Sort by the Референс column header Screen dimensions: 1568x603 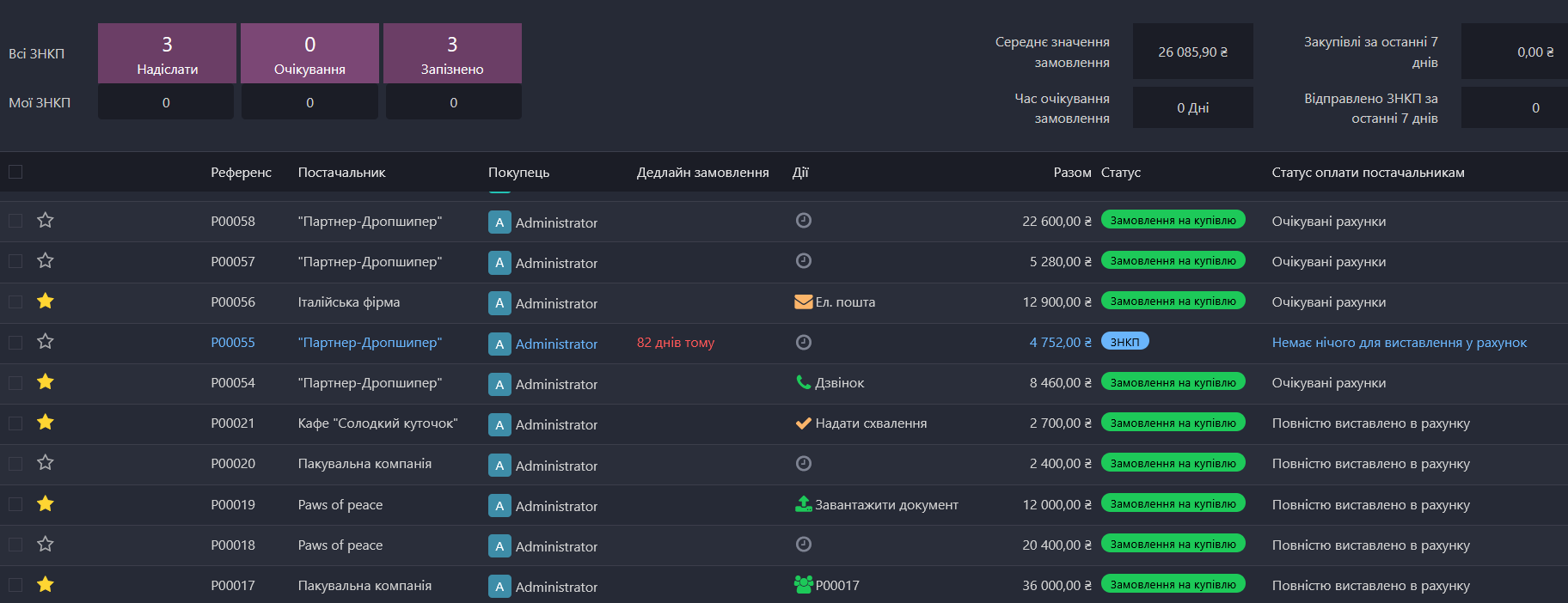[x=241, y=173]
